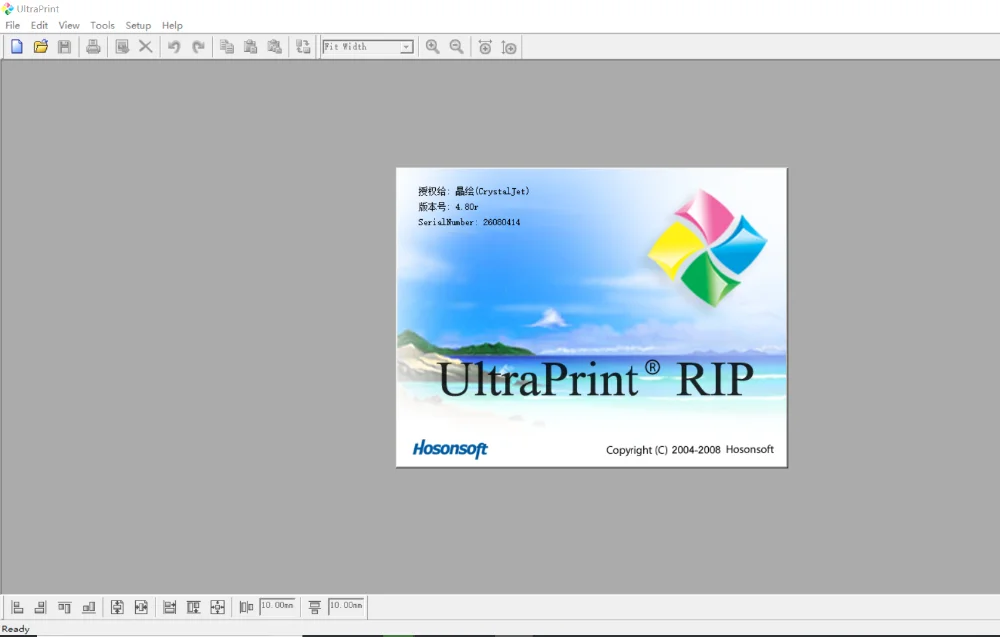
Task: Click the make same height icon
Action: (193, 607)
